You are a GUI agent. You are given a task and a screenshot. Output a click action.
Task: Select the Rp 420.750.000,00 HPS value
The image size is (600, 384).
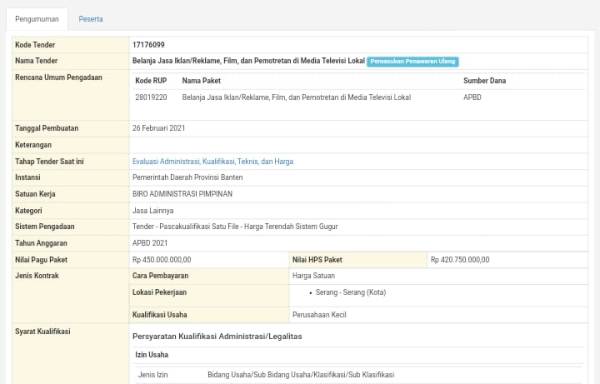click(460, 260)
